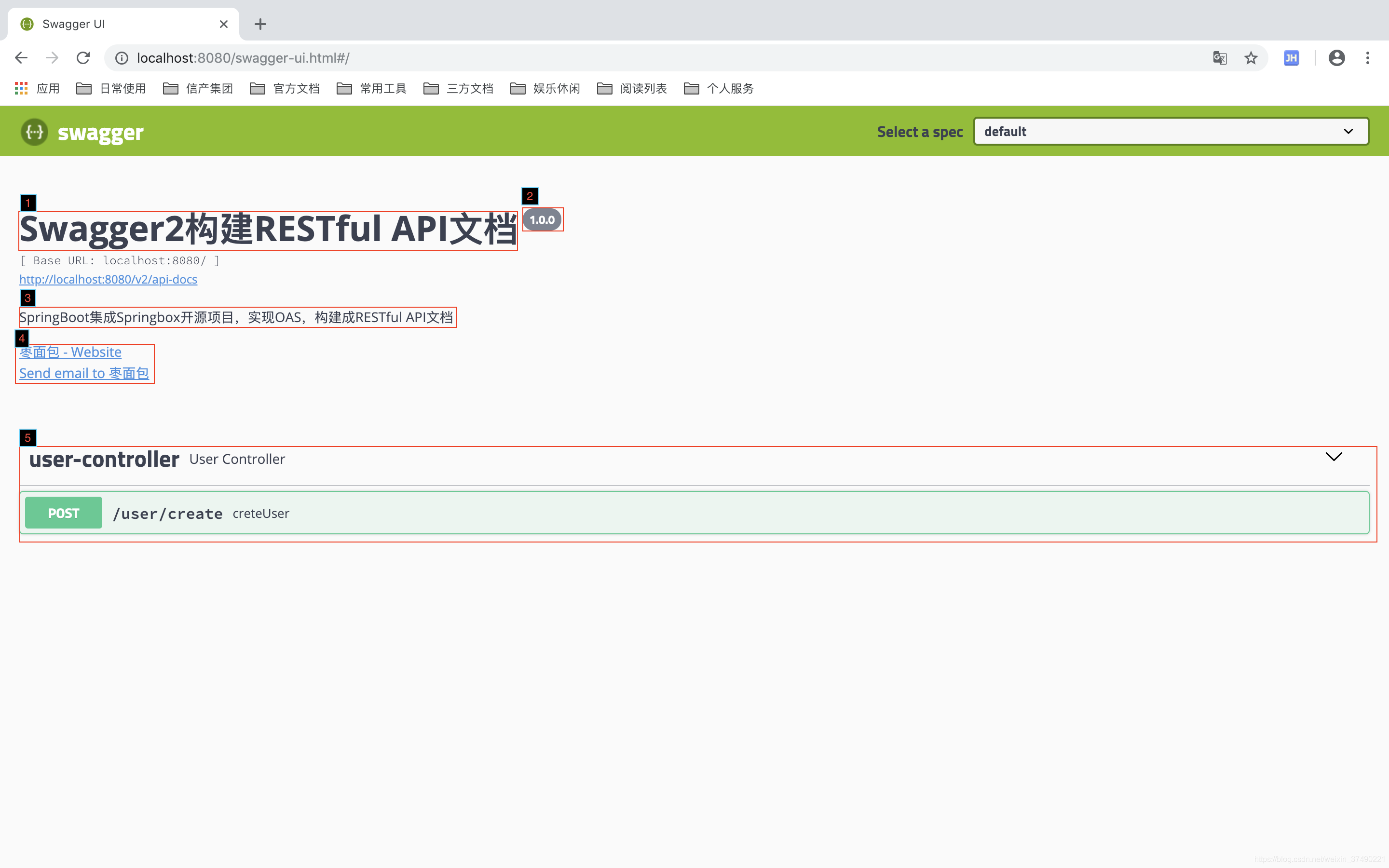Close the Swagger UI tab

tap(224, 24)
